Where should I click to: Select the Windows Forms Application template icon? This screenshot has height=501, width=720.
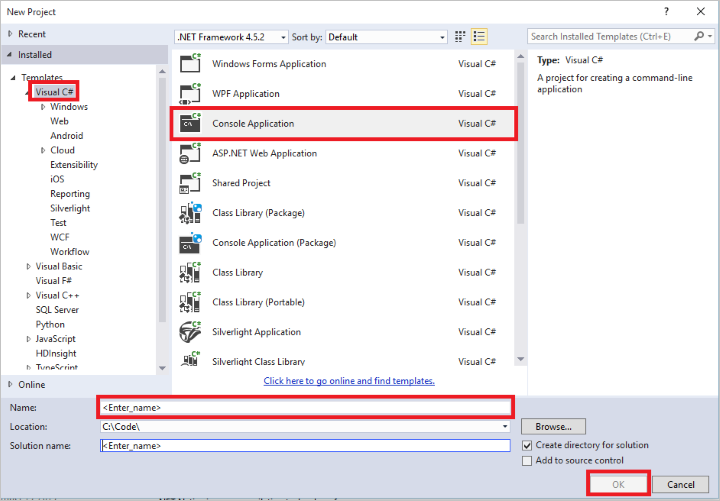190,63
